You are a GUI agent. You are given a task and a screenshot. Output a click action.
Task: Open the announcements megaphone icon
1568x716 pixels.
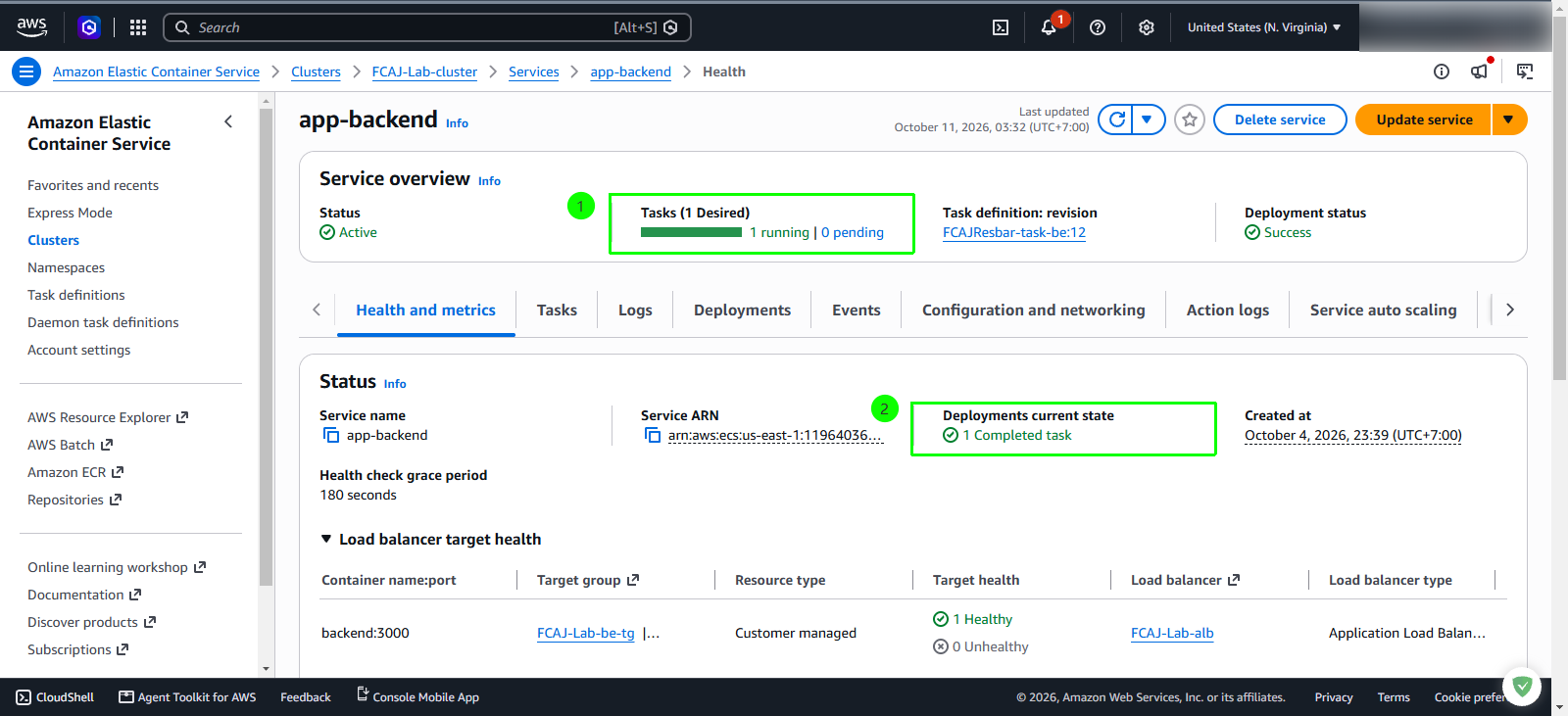point(1480,72)
